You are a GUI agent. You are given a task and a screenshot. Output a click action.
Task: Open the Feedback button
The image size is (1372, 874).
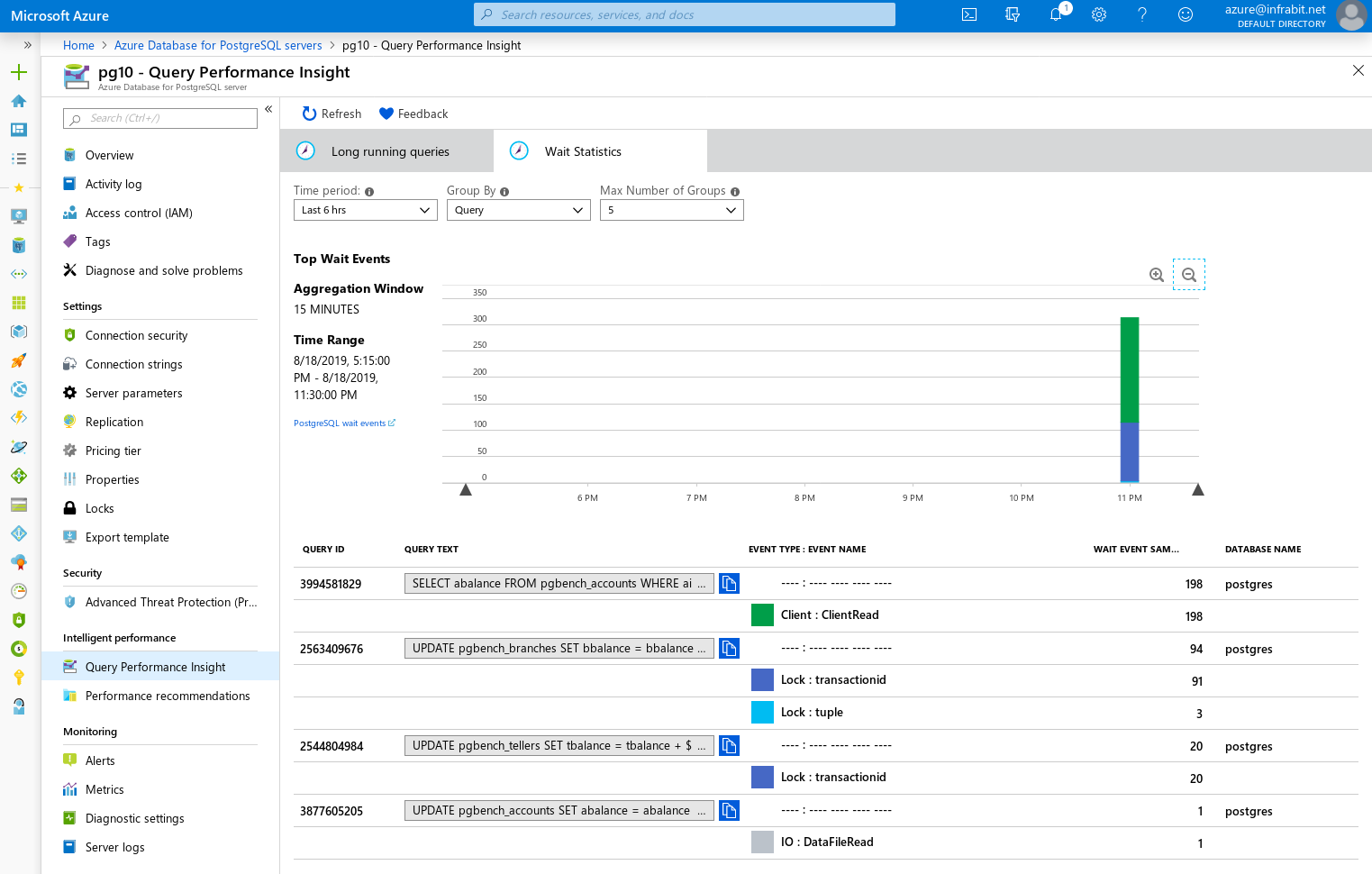coord(413,114)
